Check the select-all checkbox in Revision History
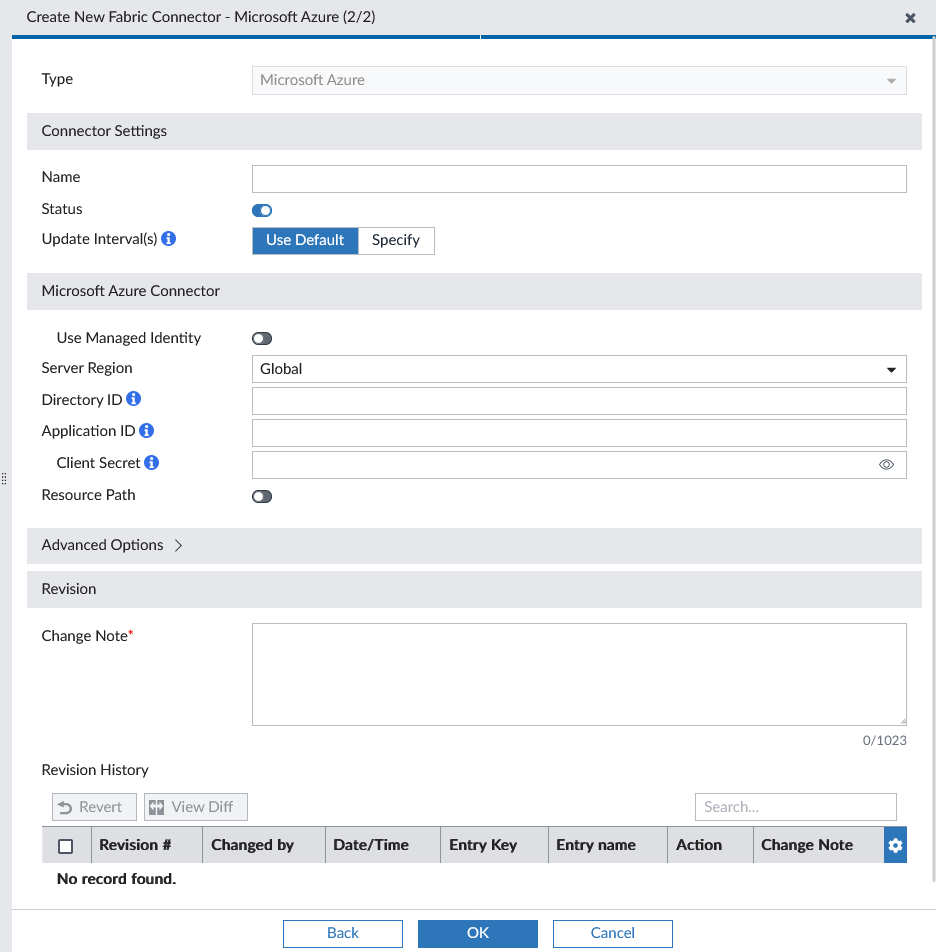 pyautogui.click(x=65, y=845)
